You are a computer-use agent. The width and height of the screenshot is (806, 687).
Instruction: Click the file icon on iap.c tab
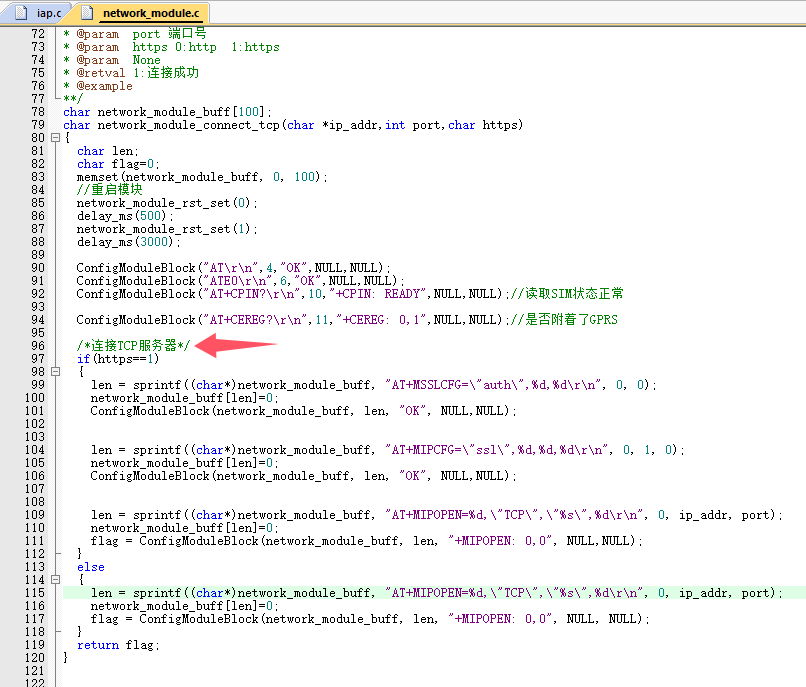coord(22,13)
